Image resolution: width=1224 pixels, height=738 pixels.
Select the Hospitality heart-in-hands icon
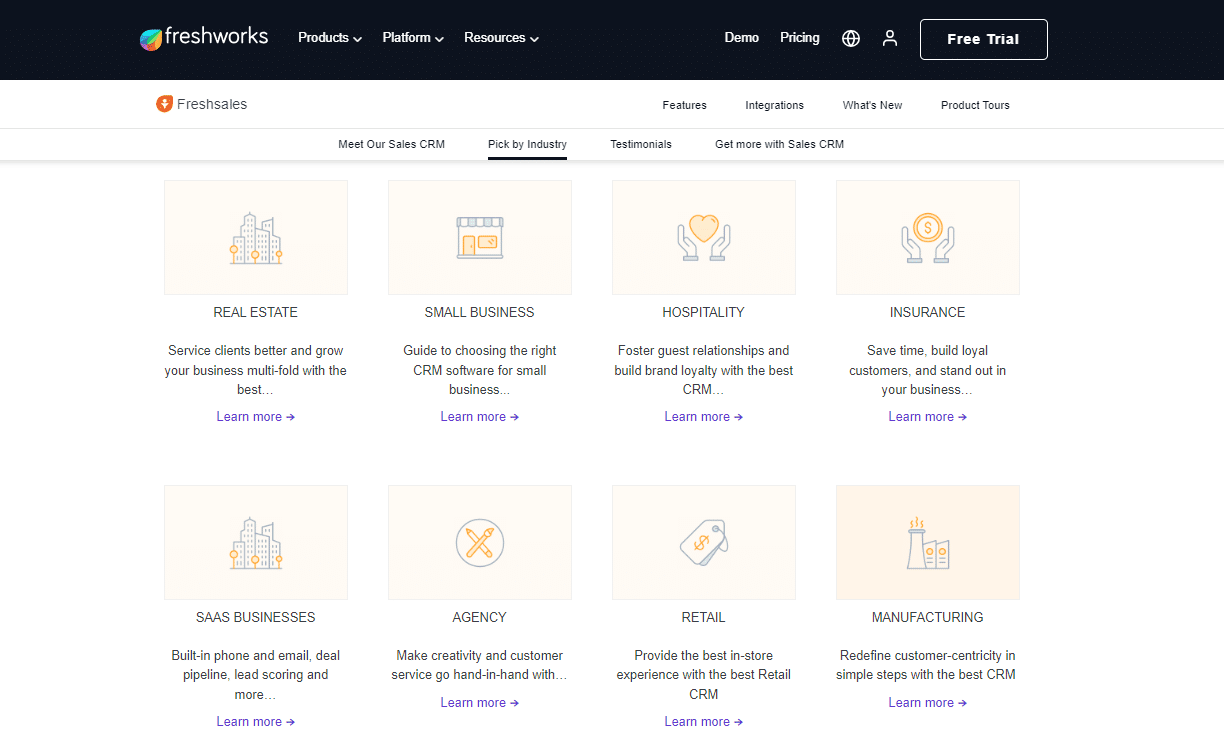(x=704, y=238)
